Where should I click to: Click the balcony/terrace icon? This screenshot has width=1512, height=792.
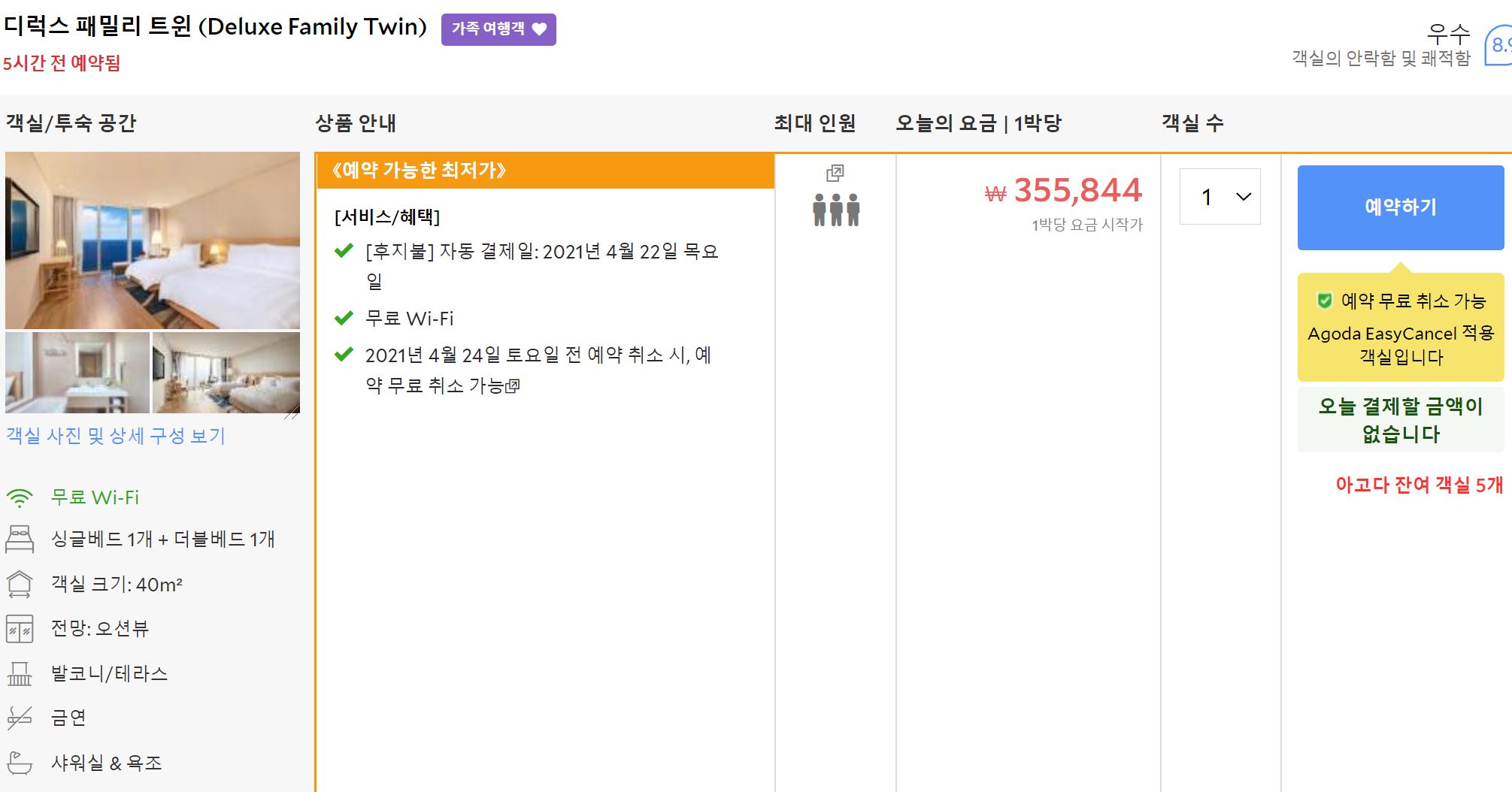[x=20, y=673]
